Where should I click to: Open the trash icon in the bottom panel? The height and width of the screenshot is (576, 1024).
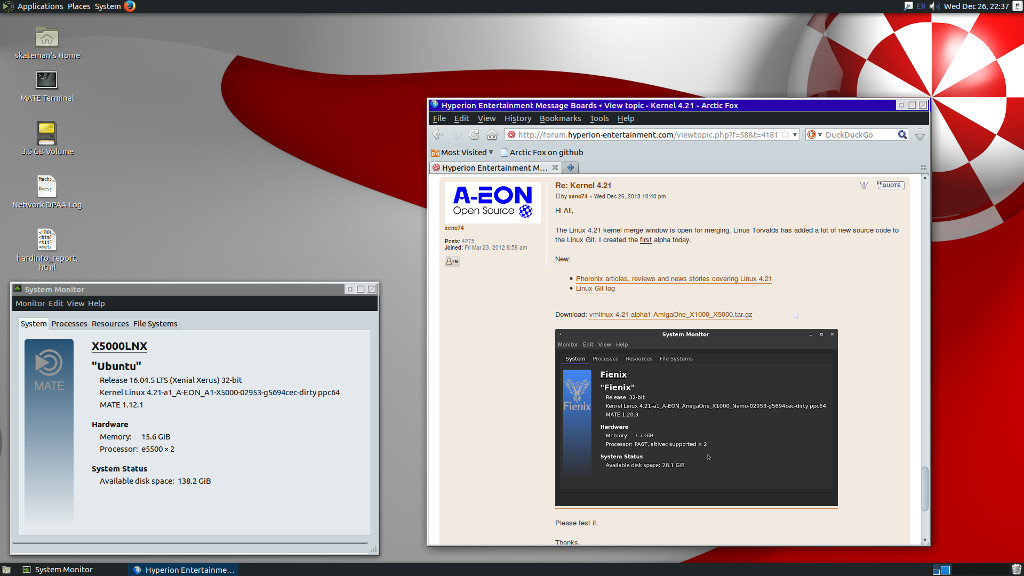pyautogui.click(x=1016, y=569)
